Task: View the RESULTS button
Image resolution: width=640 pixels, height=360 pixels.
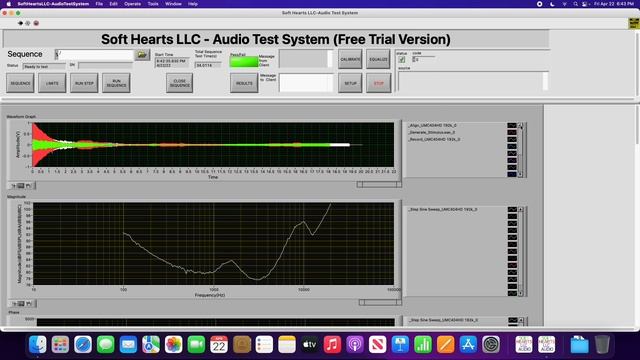Action: pos(244,83)
